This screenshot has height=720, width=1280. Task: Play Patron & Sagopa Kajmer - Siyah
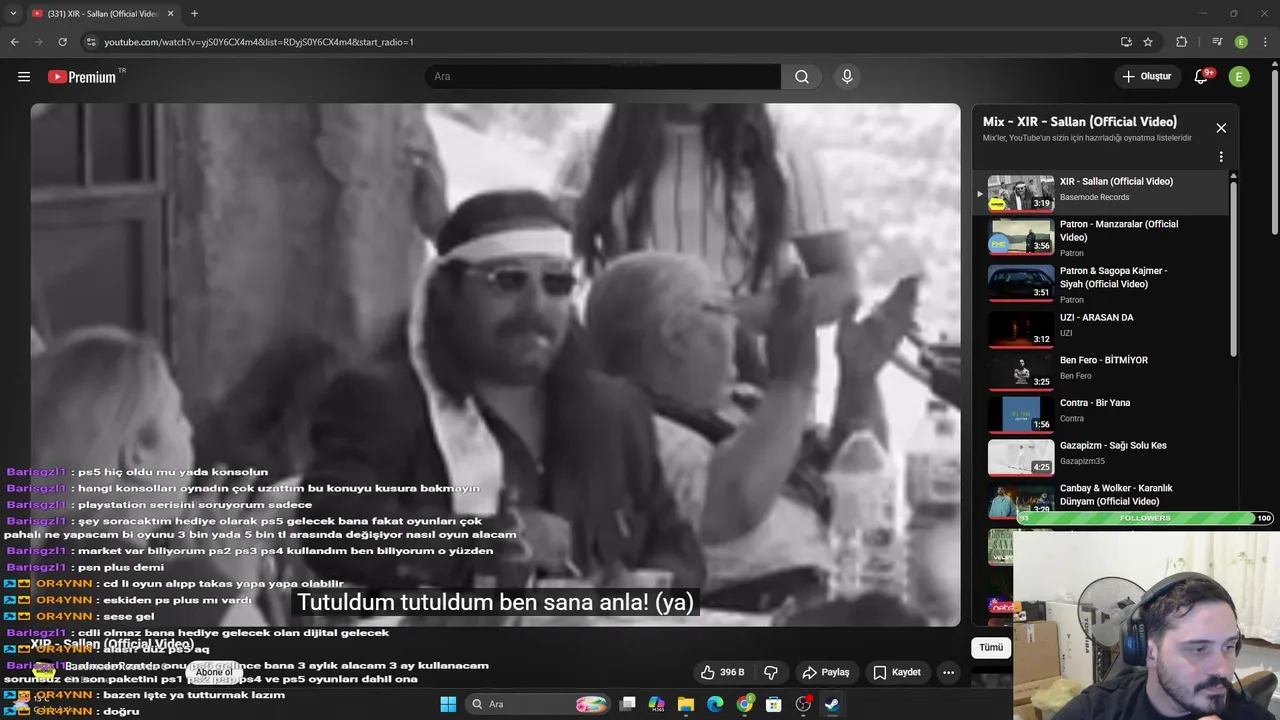click(x=1100, y=284)
